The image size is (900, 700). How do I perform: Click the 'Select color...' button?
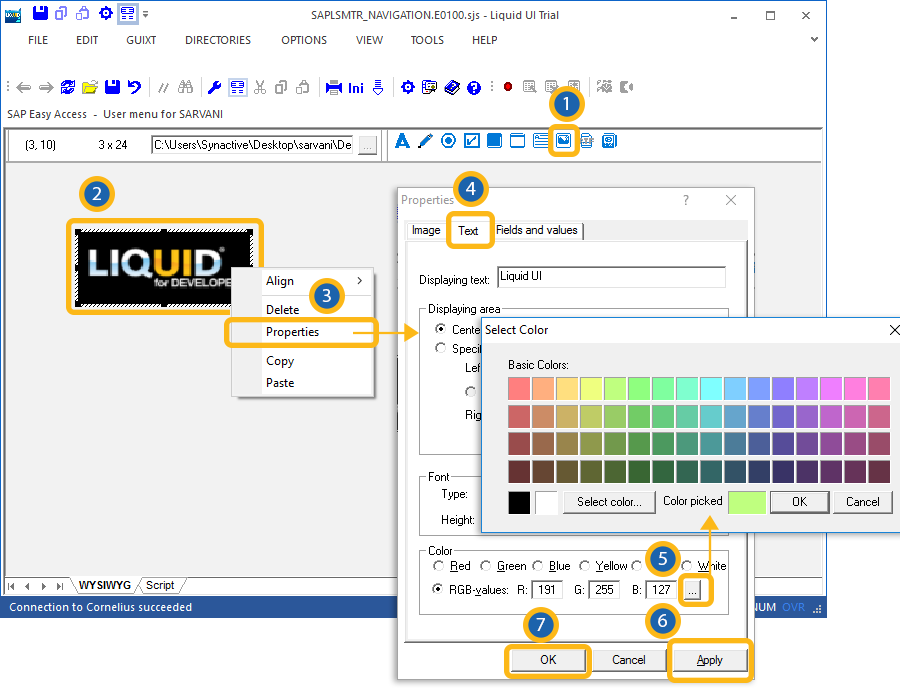pos(609,502)
